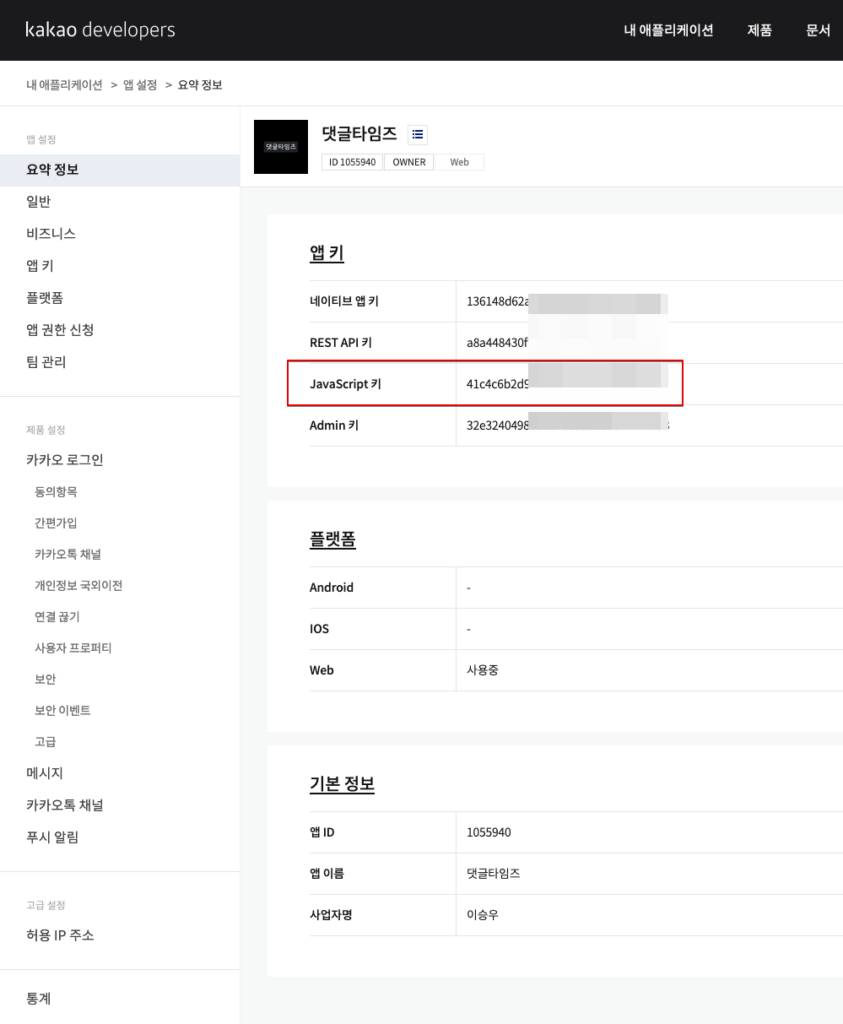Viewport: 843px width, 1024px height.
Task: Open 카카오톡 채널 submenu under 카카오 로그인
Action: pos(68,554)
